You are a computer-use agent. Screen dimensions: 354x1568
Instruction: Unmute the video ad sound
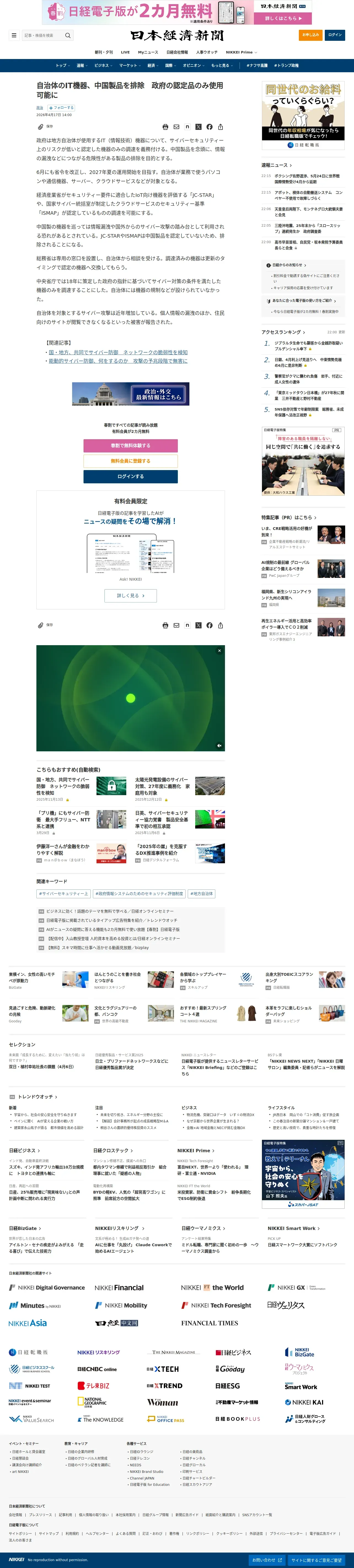[x=219, y=745]
